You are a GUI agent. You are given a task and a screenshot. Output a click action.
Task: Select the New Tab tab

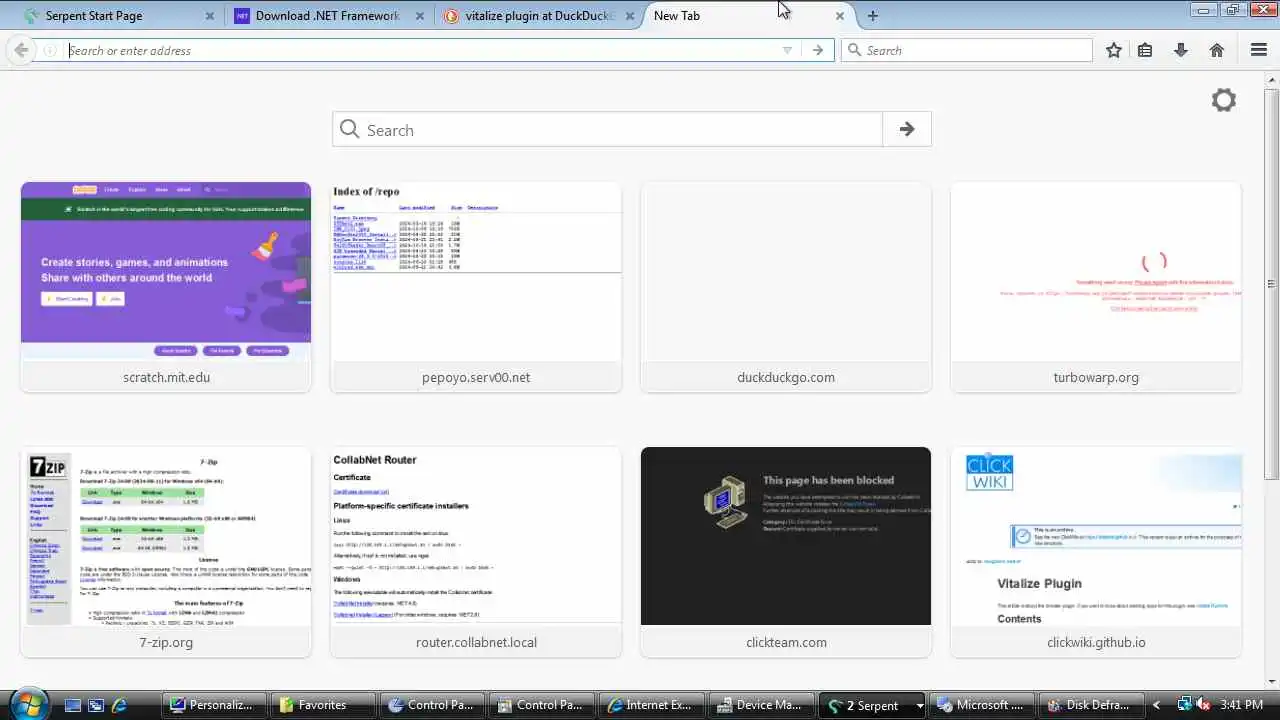click(747, 16)
